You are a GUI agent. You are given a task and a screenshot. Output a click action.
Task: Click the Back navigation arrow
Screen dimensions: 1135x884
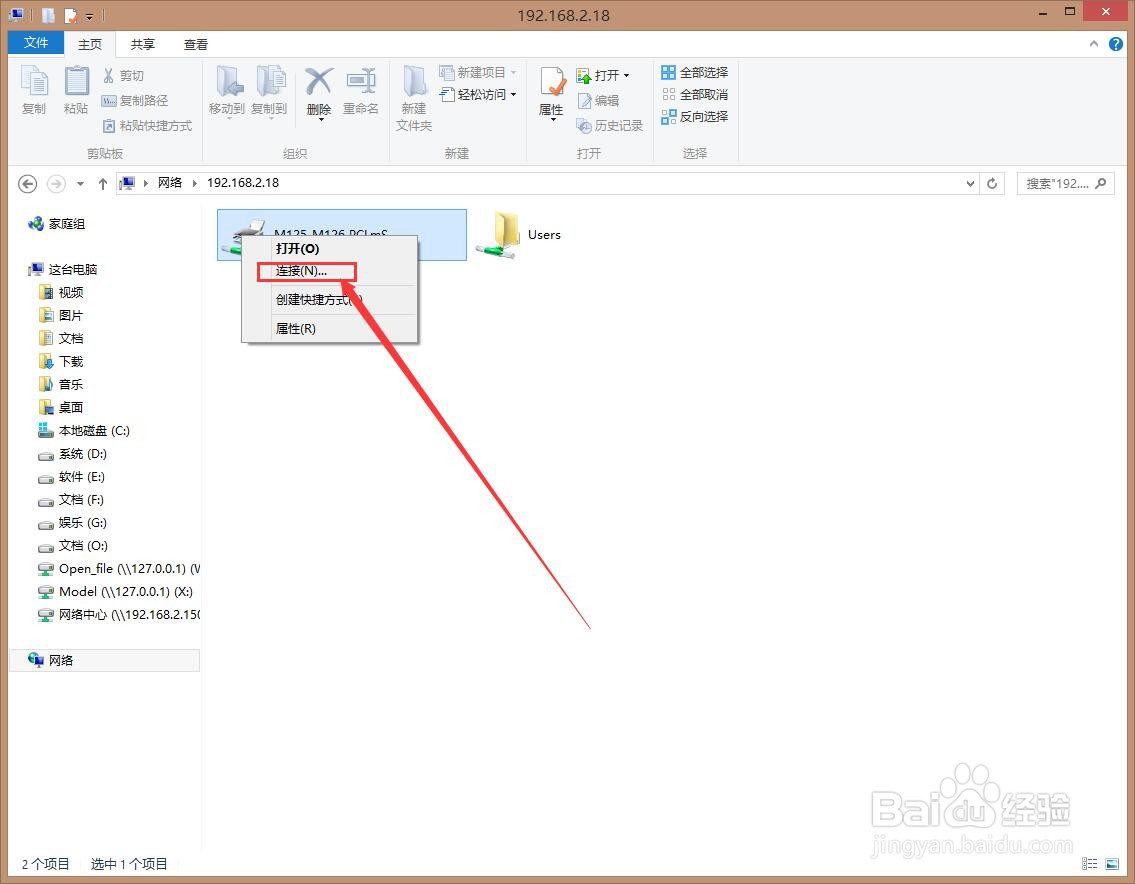[28, 184]
